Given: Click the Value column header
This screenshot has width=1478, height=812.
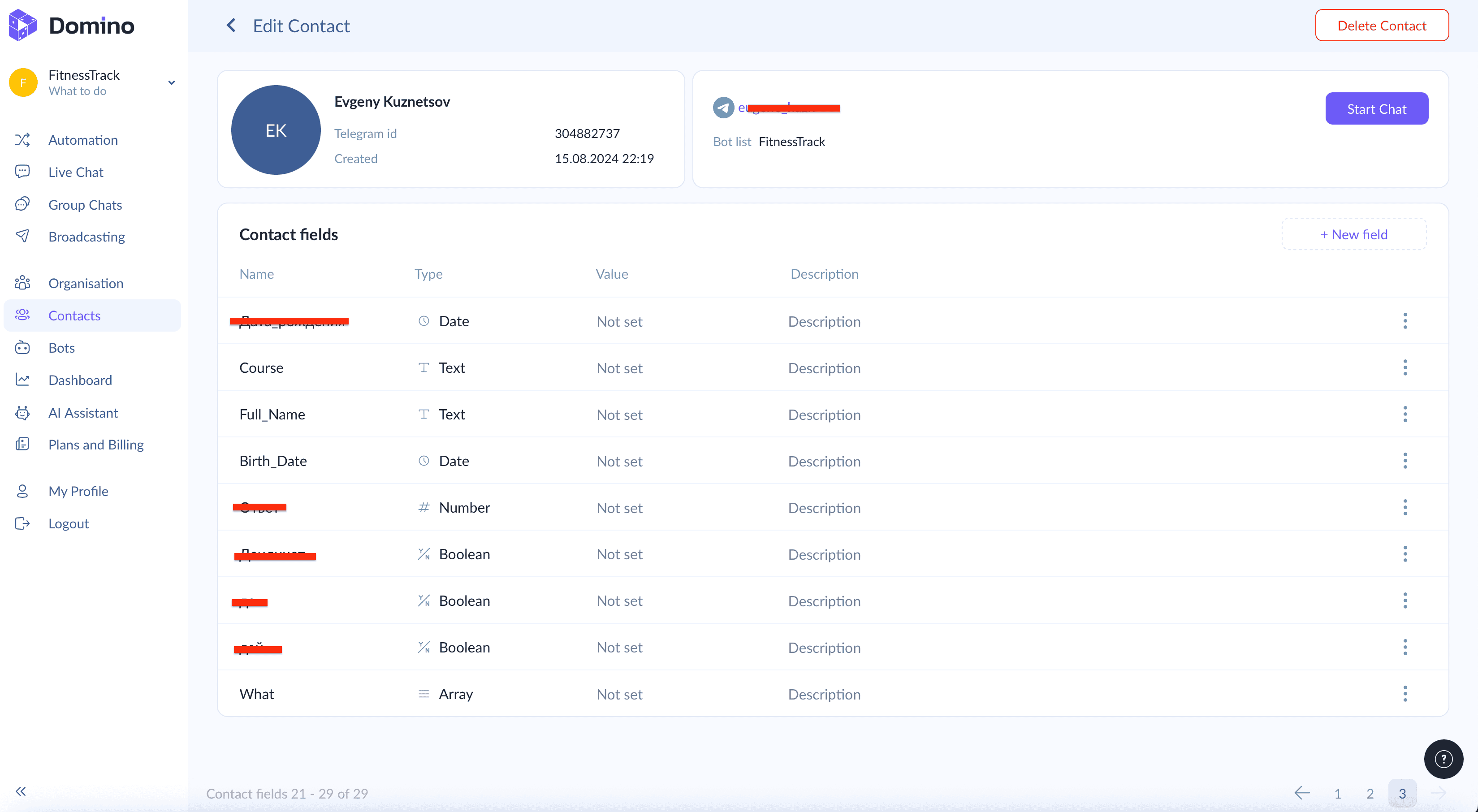Looking at the screenshot, I should coord(612,274).
